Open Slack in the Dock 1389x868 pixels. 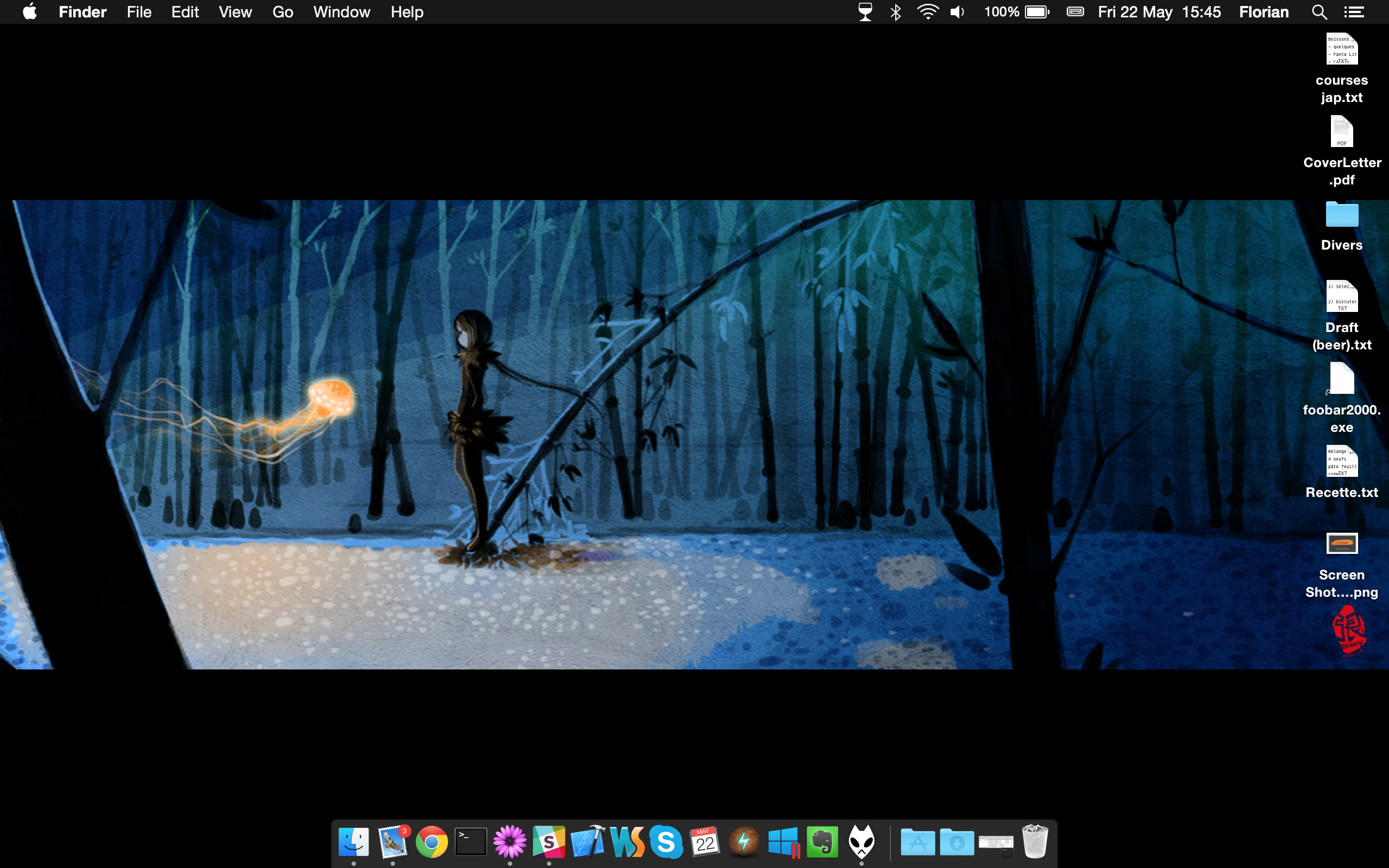point(549,842)
